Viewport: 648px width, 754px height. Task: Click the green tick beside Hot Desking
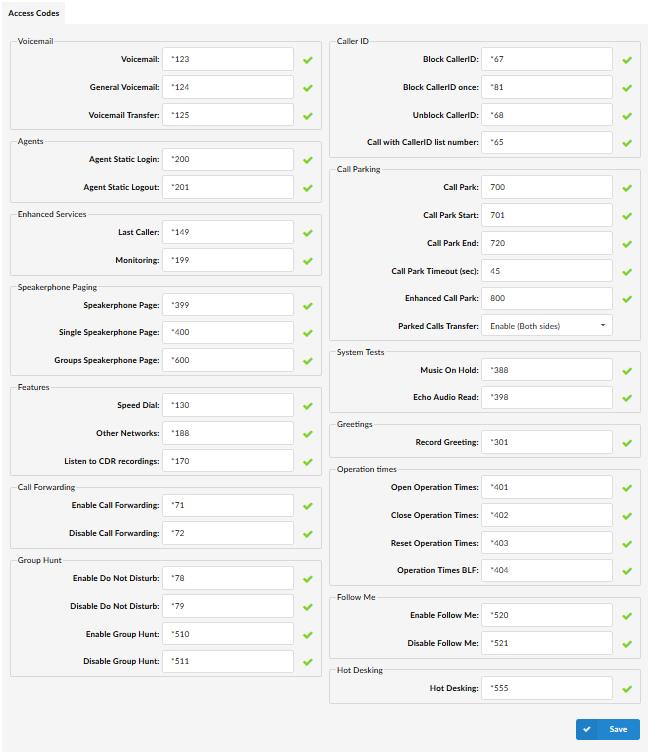[627, 689]
